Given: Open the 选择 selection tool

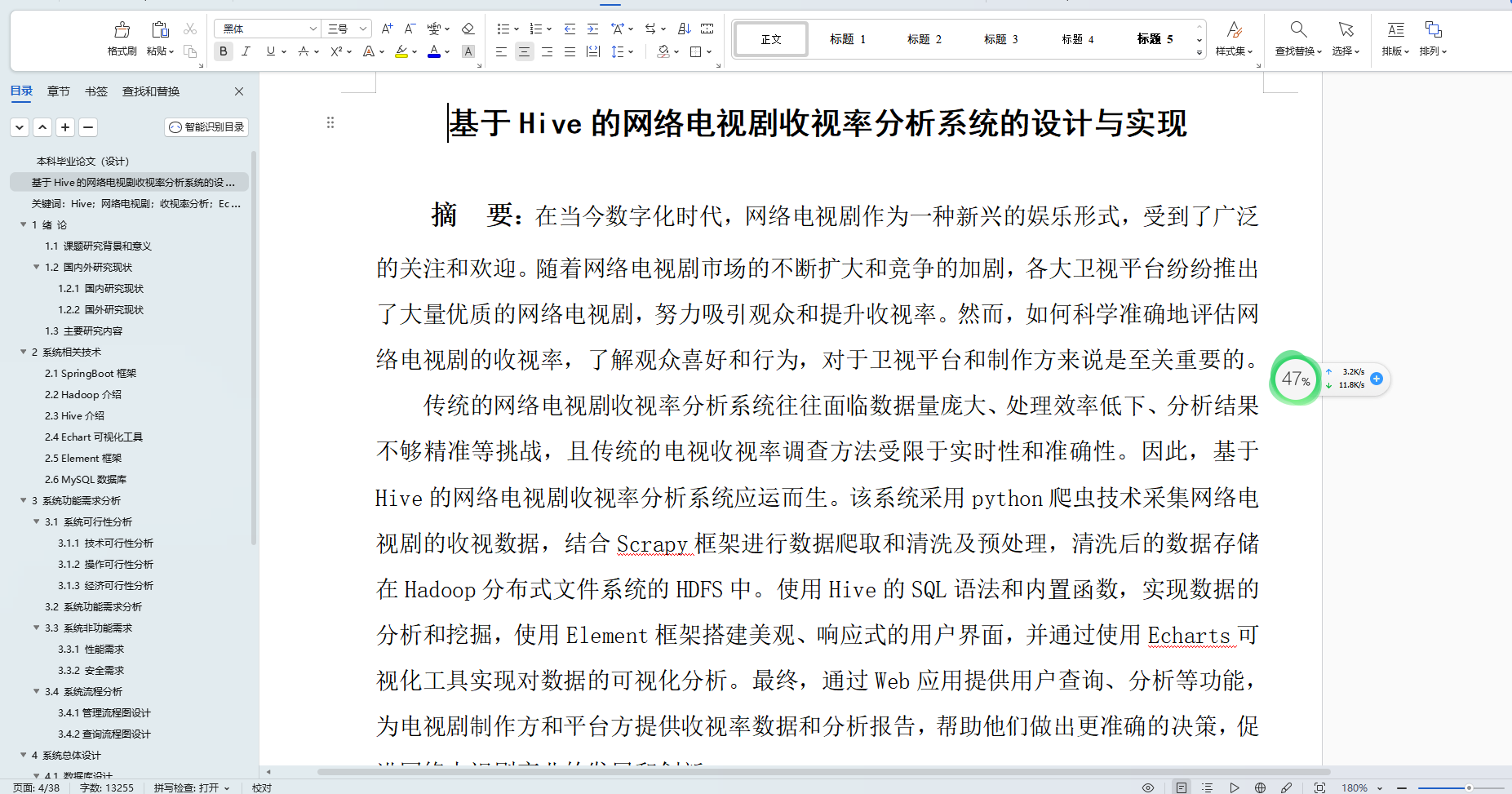Looking at the screenshot, I should (x=1346, y=38).
